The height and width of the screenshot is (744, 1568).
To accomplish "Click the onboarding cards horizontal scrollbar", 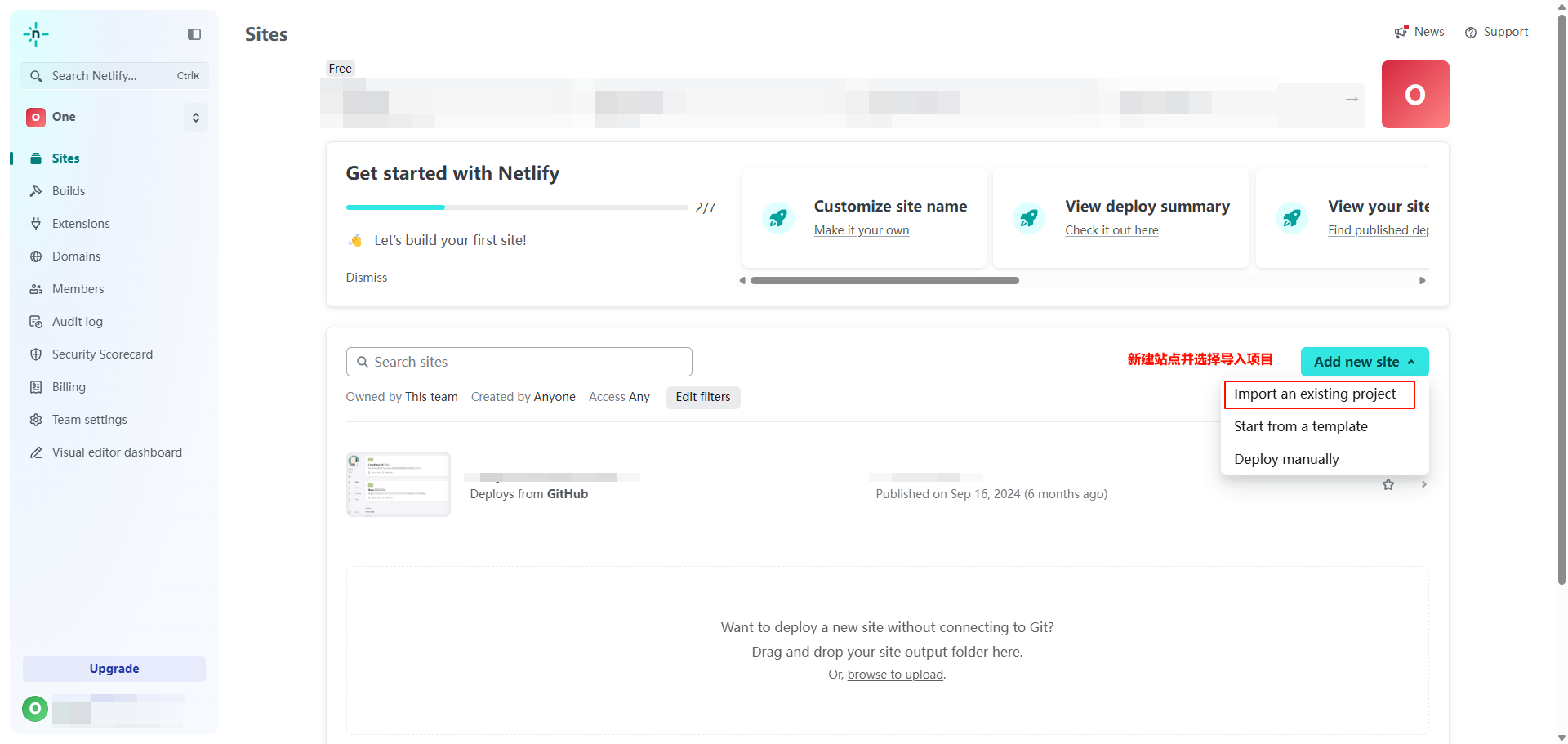I will (x=884, y=280).
